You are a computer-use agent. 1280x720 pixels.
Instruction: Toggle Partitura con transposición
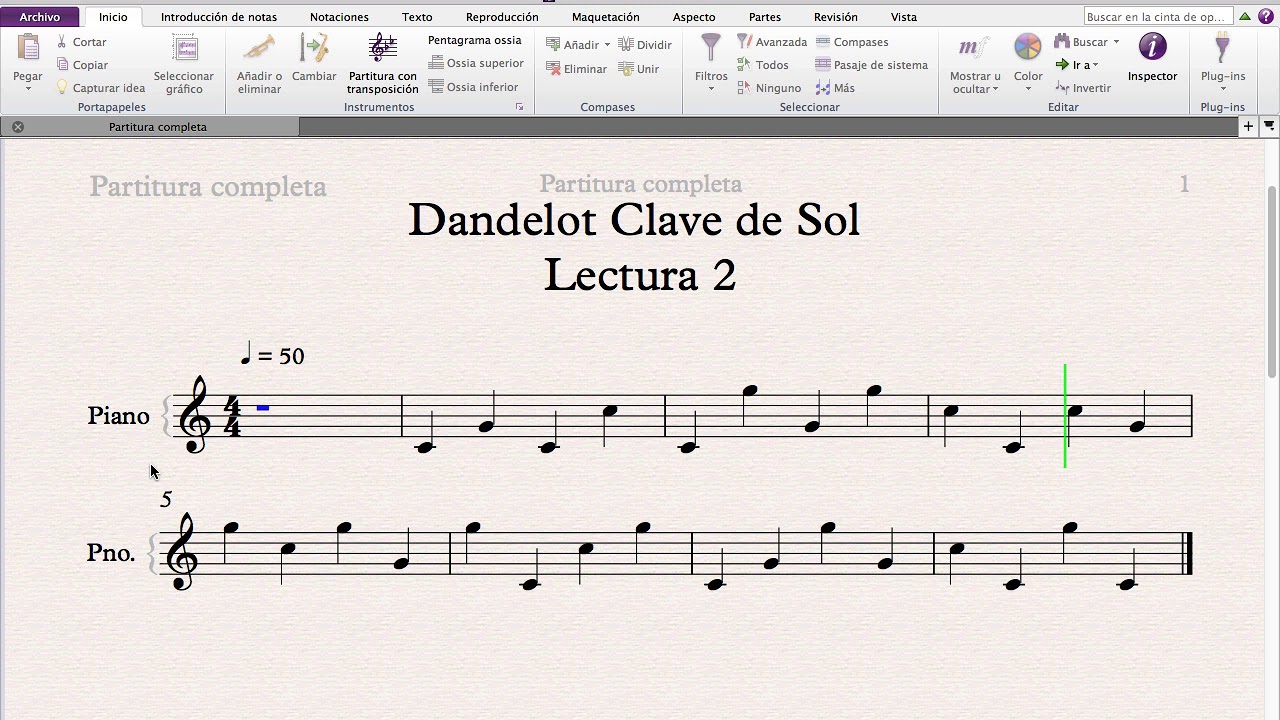pyautogui.click(x=382, y=64)
